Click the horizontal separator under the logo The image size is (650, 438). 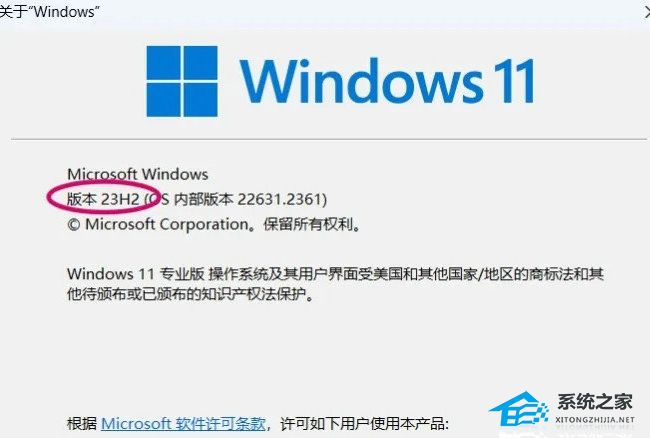[x=328, y=139]
